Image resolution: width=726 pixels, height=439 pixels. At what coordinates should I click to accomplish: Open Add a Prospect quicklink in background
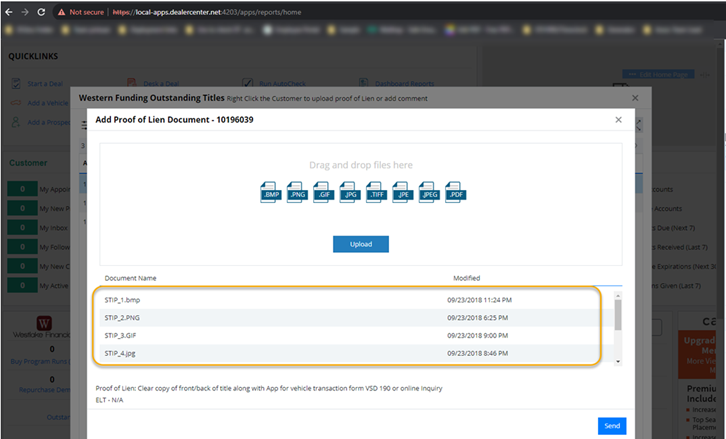tap(49, 122)
